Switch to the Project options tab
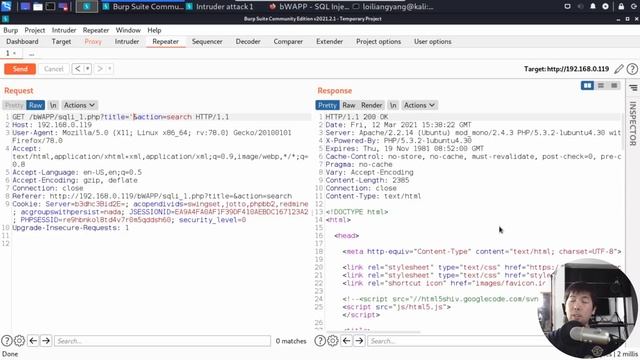 point(378,42)
